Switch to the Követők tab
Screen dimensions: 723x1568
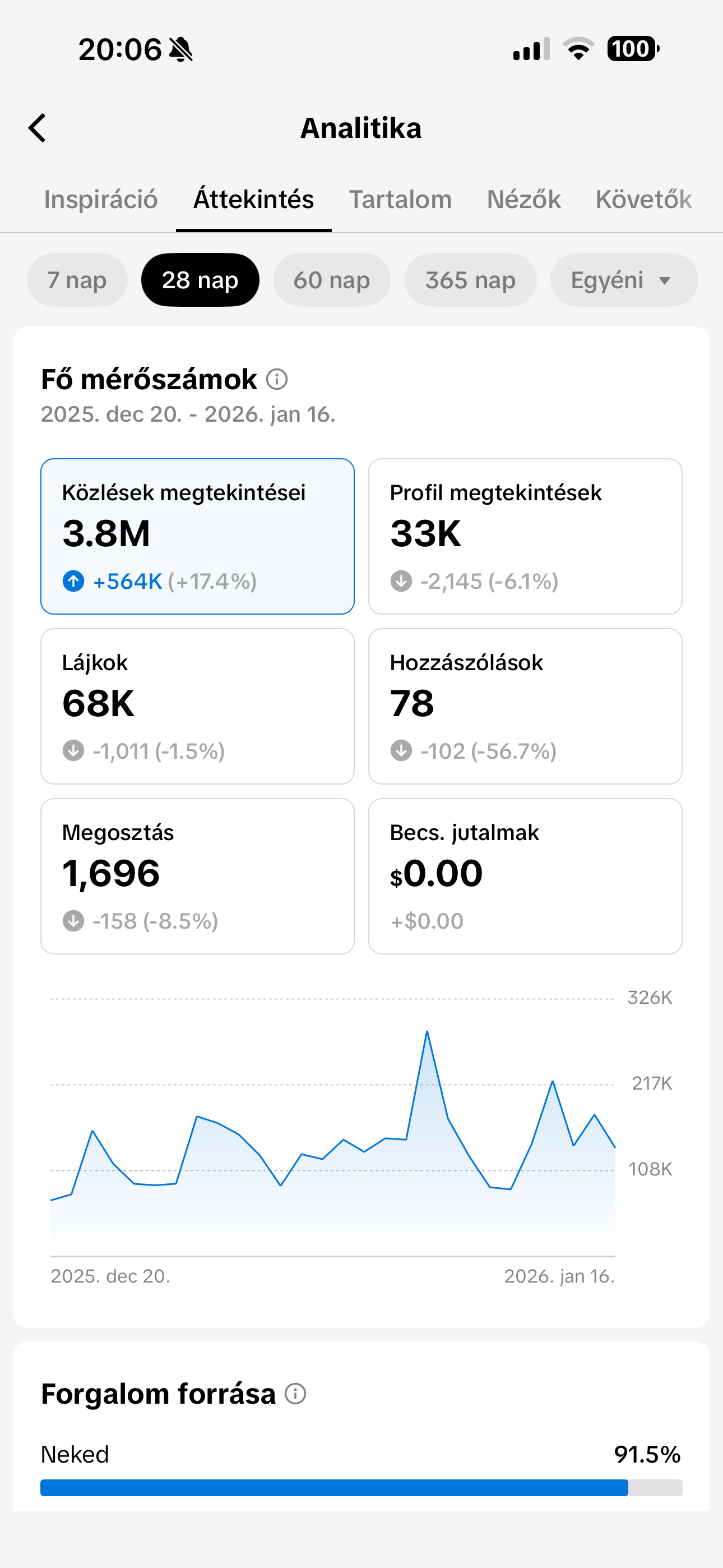643,199
